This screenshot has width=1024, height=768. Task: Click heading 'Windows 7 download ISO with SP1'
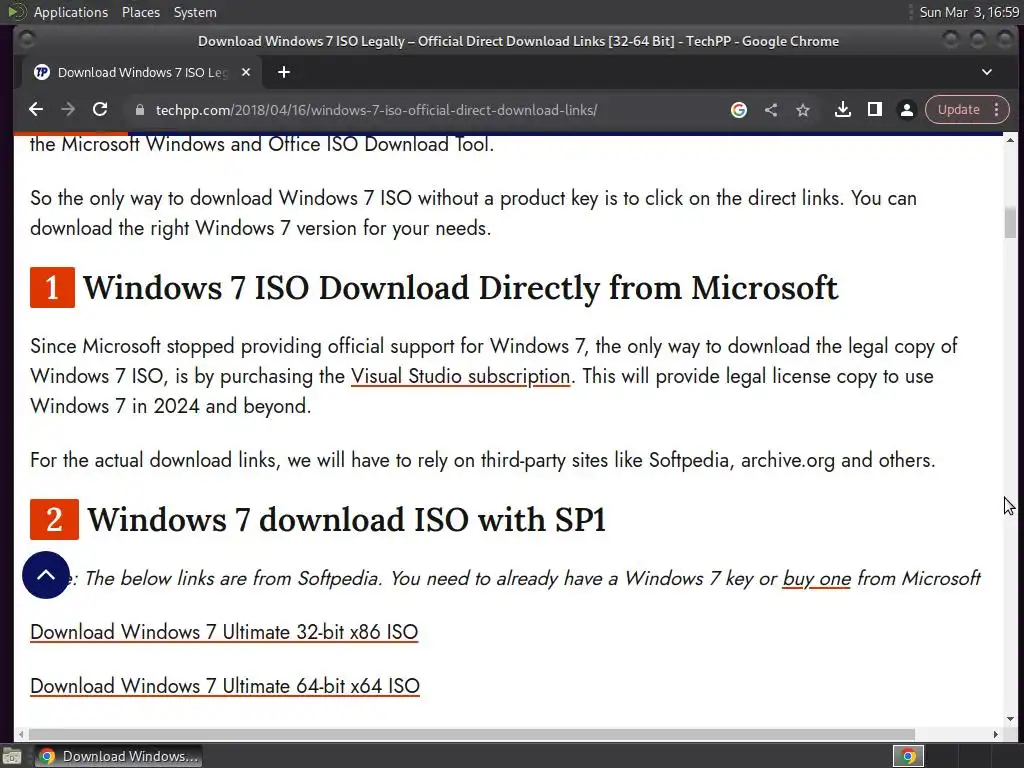347,520
